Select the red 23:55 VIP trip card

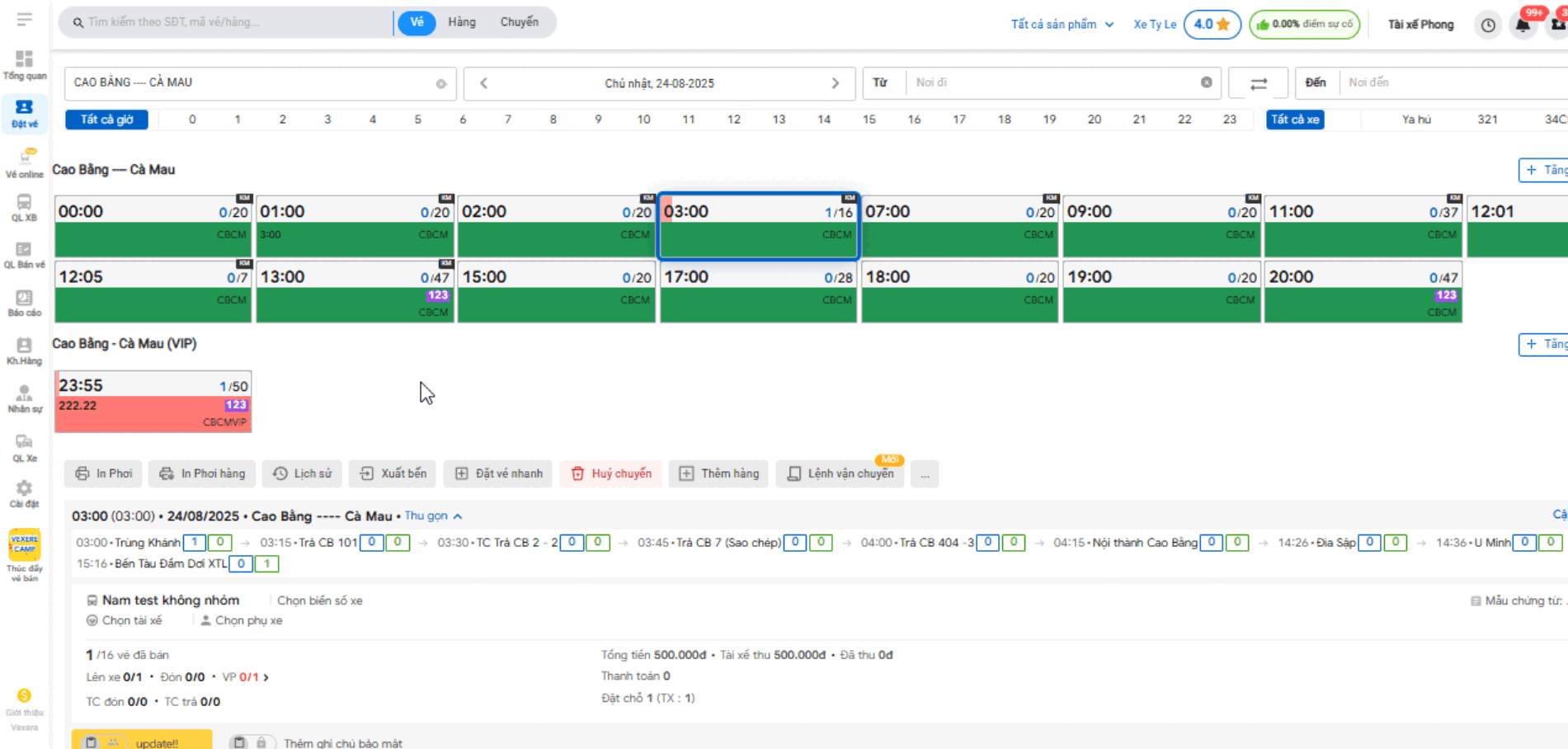(x=153, y=402)
